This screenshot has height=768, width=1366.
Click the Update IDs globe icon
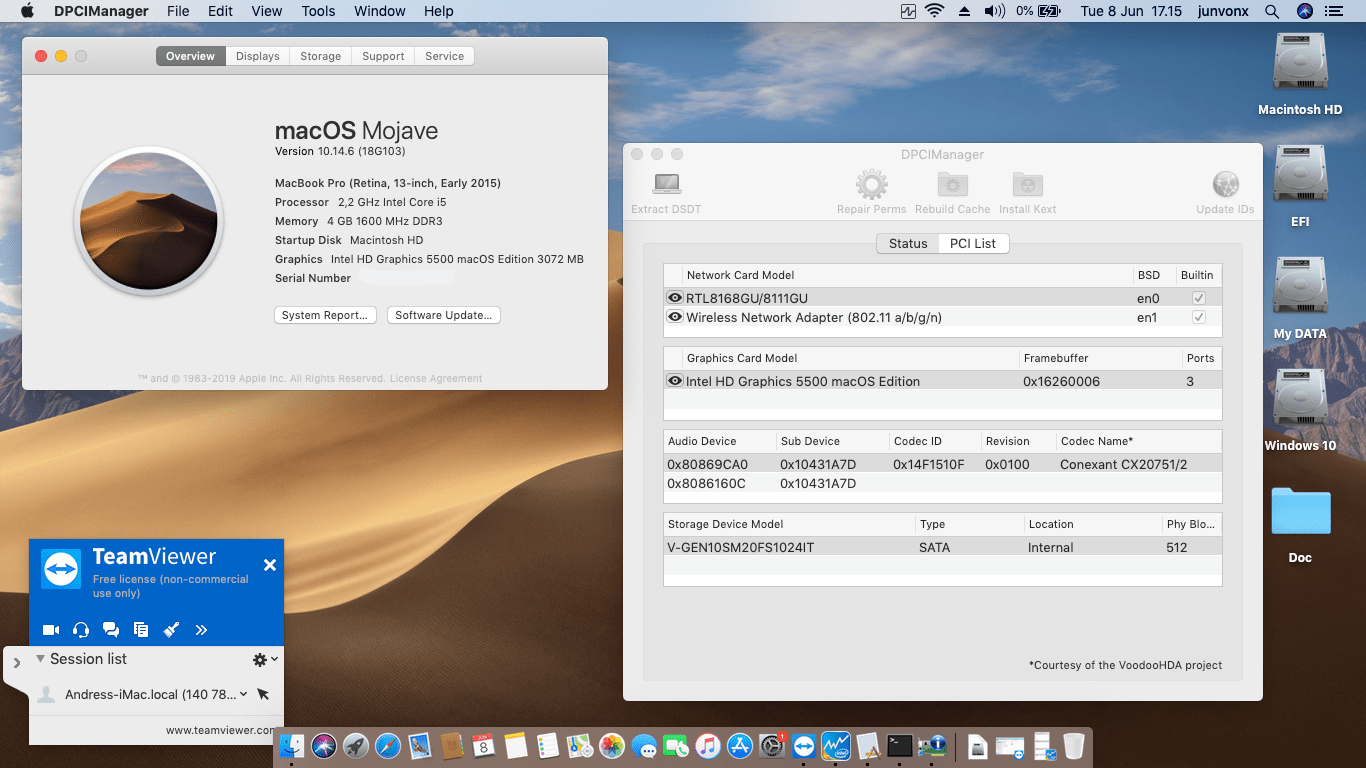(x=1225, y=185)
